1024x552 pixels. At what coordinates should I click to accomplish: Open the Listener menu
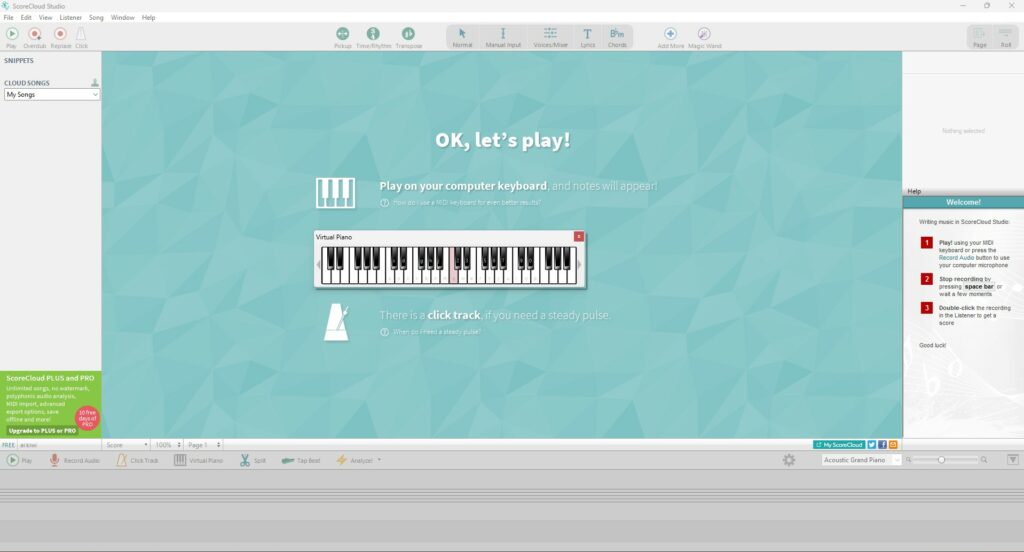[x=71, y=18]
